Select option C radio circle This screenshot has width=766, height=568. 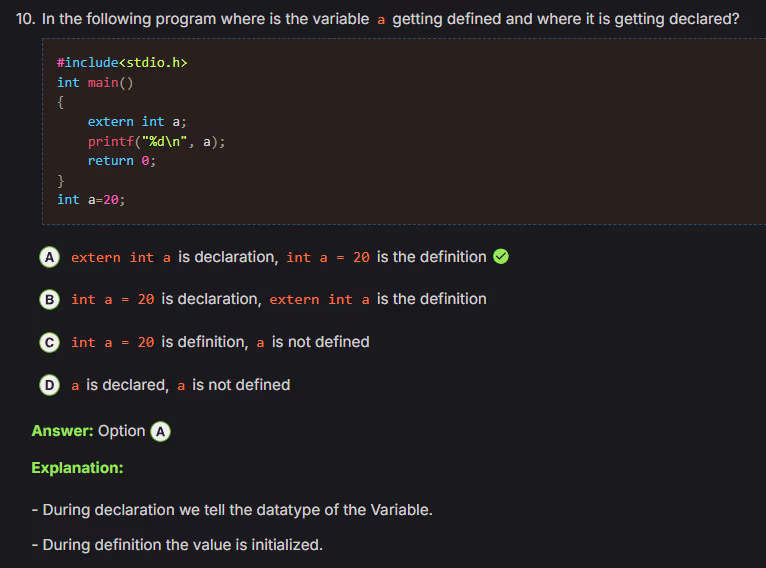48,342
